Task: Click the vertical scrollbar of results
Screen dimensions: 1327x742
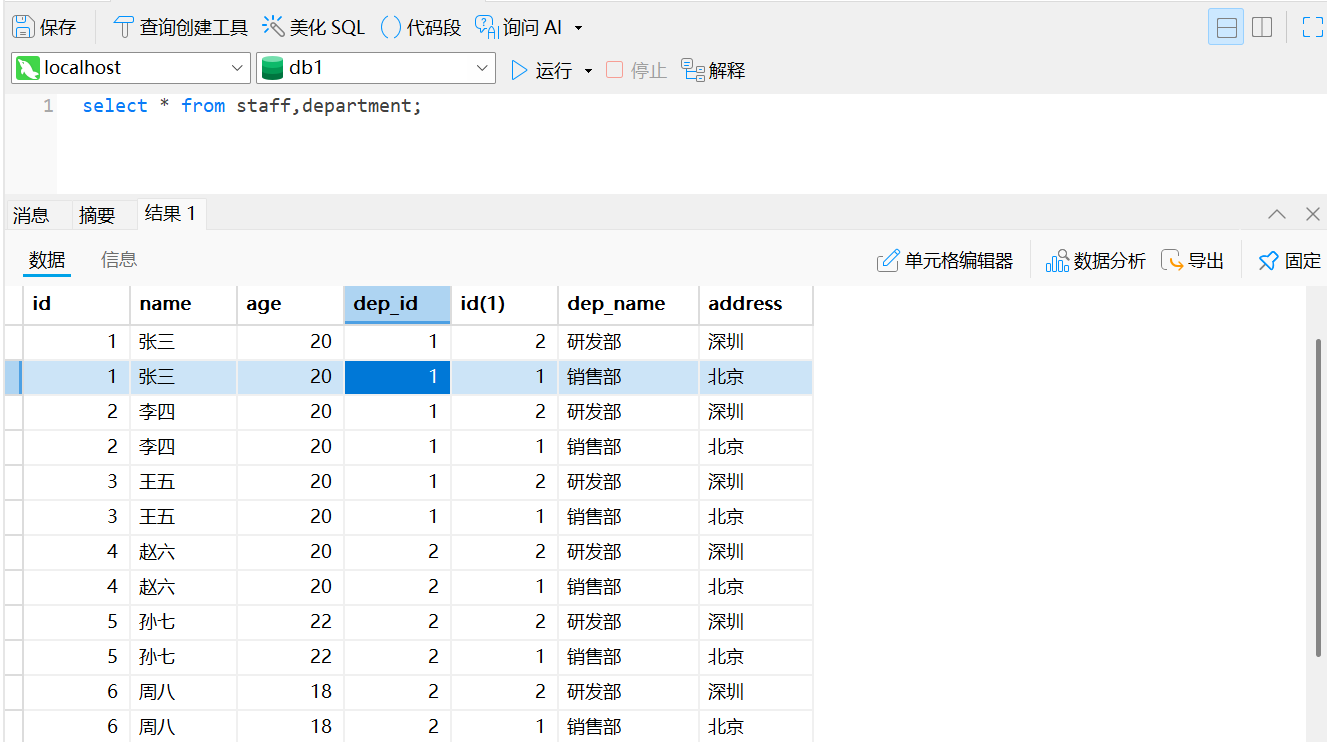Action: 1318,498
